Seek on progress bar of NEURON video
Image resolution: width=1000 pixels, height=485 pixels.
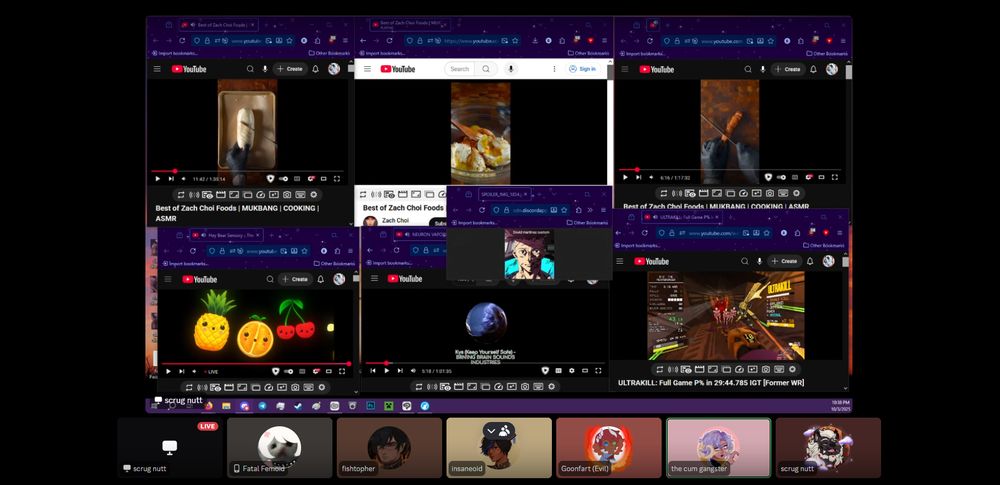483,363
